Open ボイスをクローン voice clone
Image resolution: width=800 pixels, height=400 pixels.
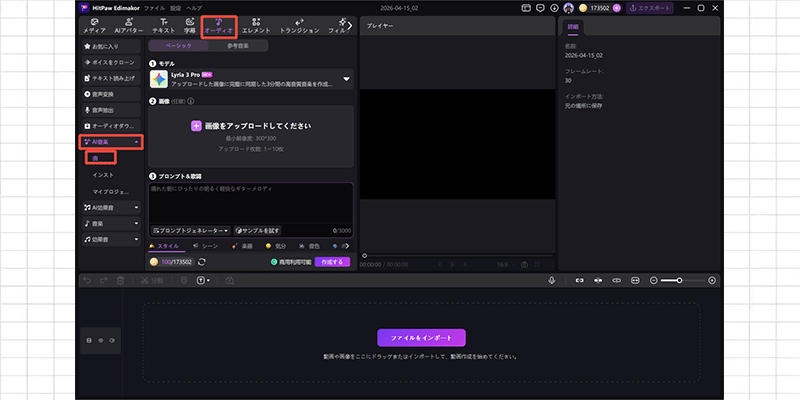tap(111, 62)
